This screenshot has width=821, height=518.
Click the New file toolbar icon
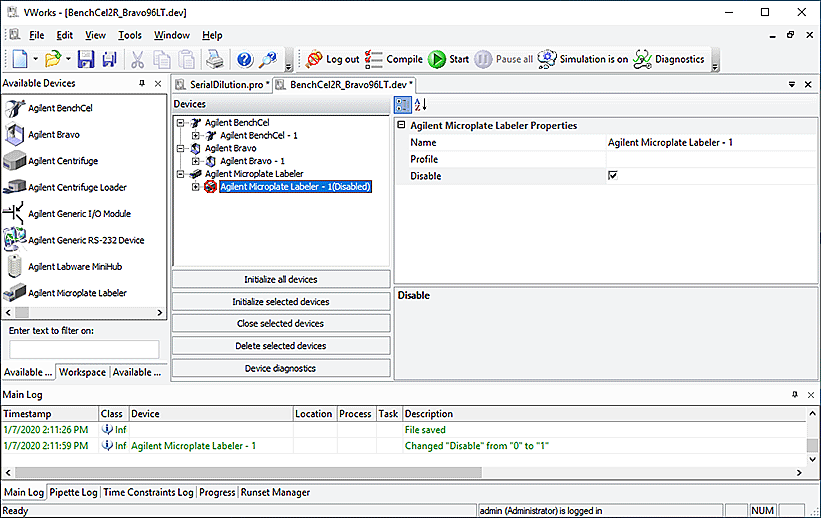coord(20,59)
